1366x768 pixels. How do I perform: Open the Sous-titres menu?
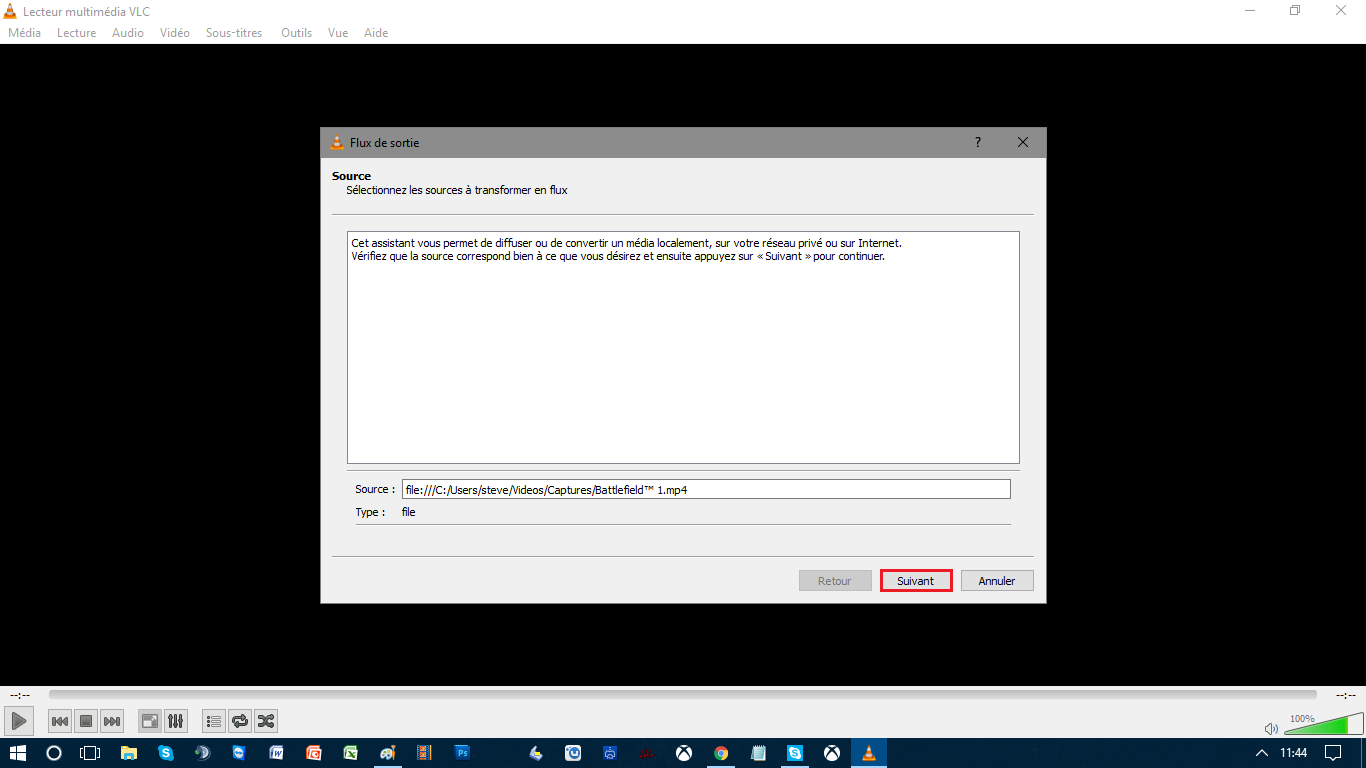click(x=234, y=33)
